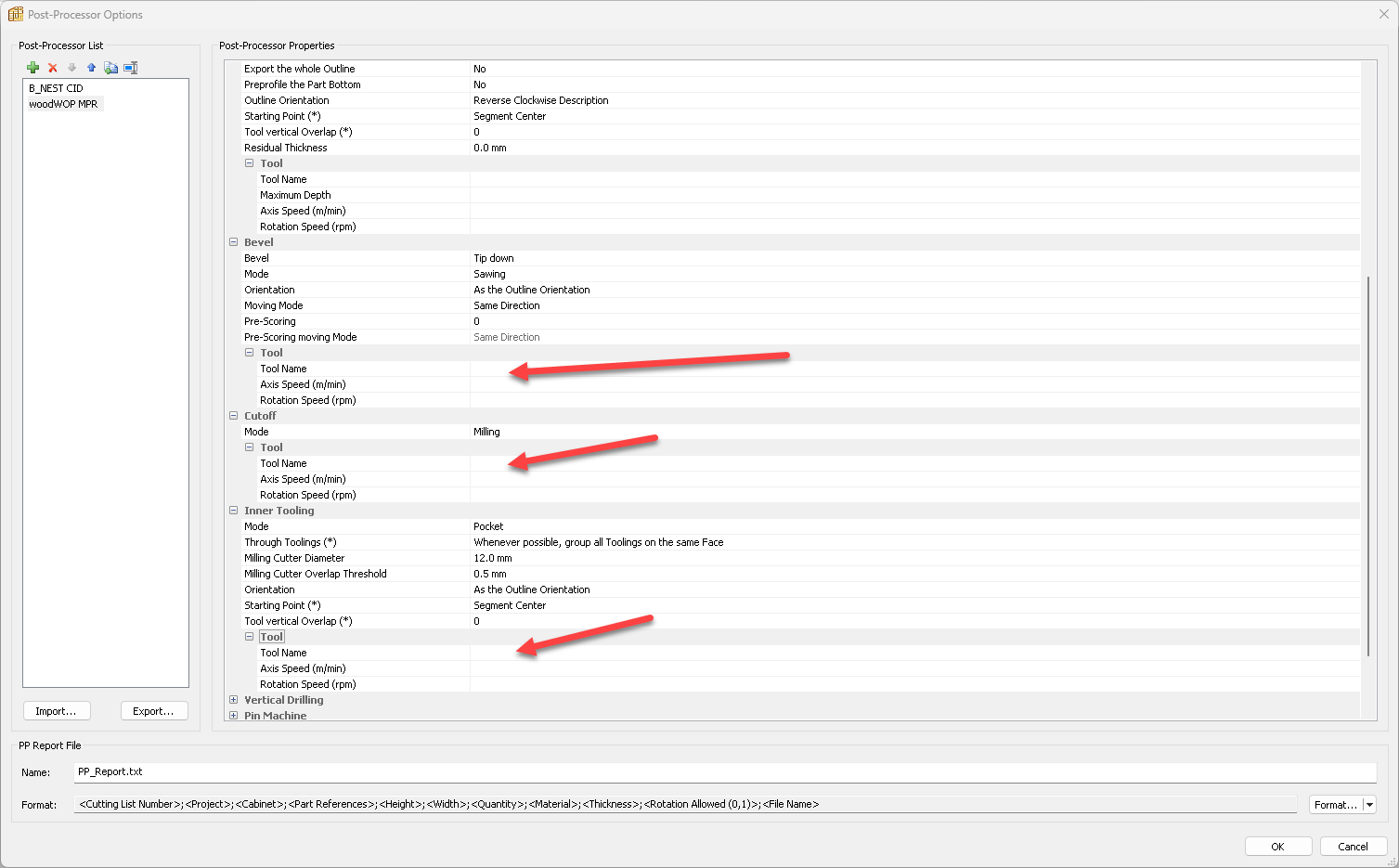Select the Maximum Depth property

(295, 195)
